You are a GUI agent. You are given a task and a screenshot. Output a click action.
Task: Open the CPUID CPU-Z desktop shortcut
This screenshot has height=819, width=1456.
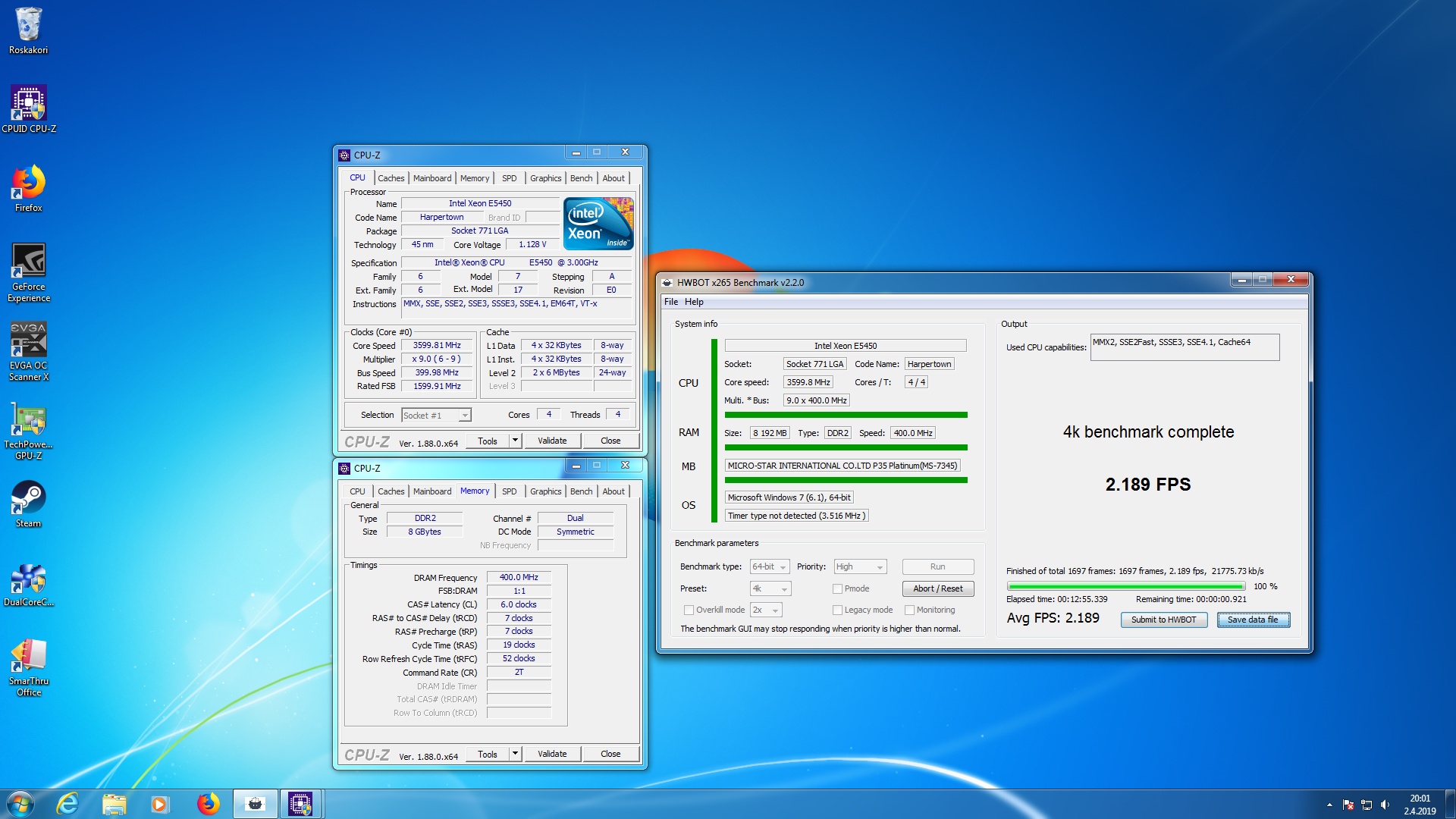(29, 109)
